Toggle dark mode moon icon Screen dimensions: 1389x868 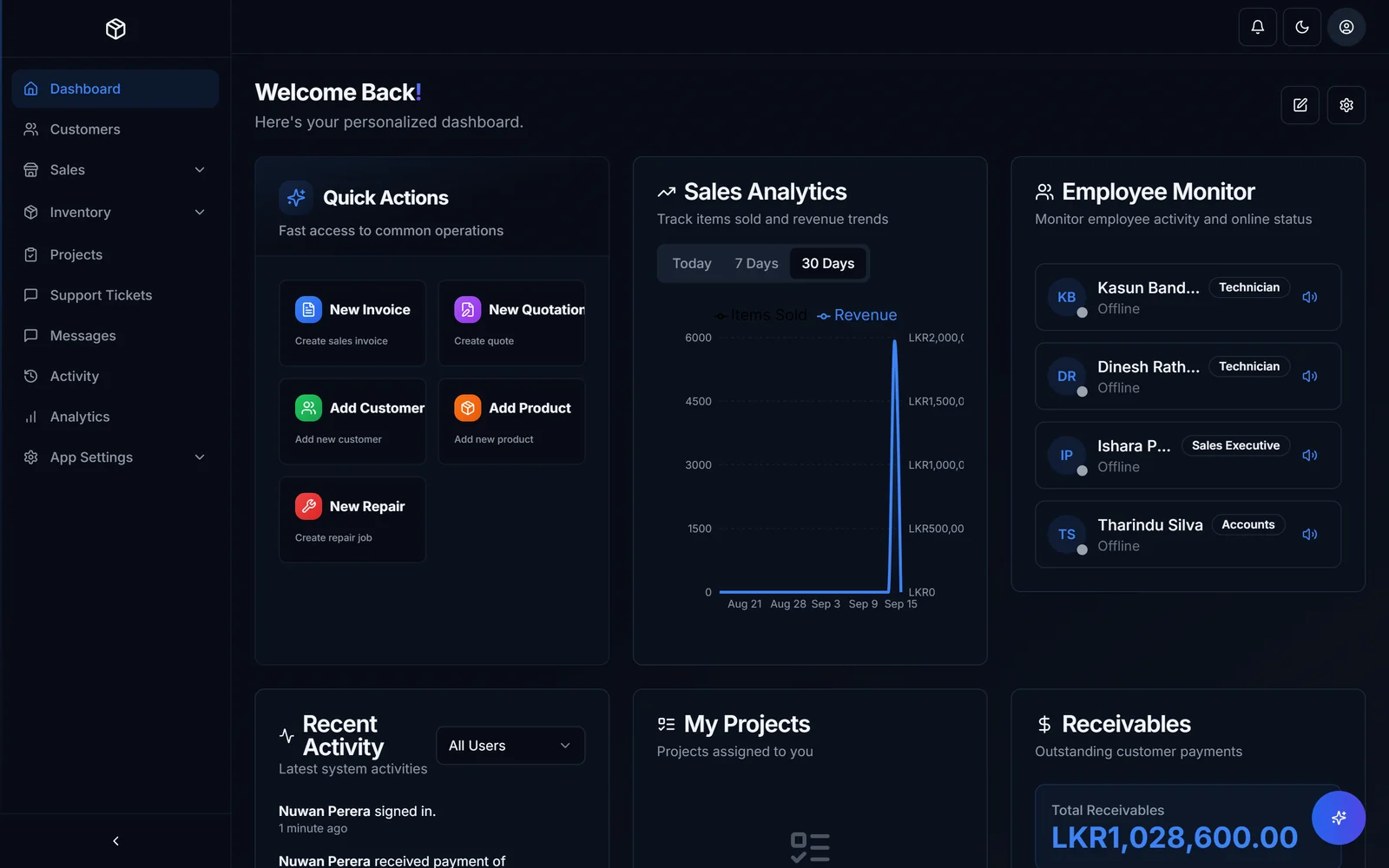pos(1301,27)
